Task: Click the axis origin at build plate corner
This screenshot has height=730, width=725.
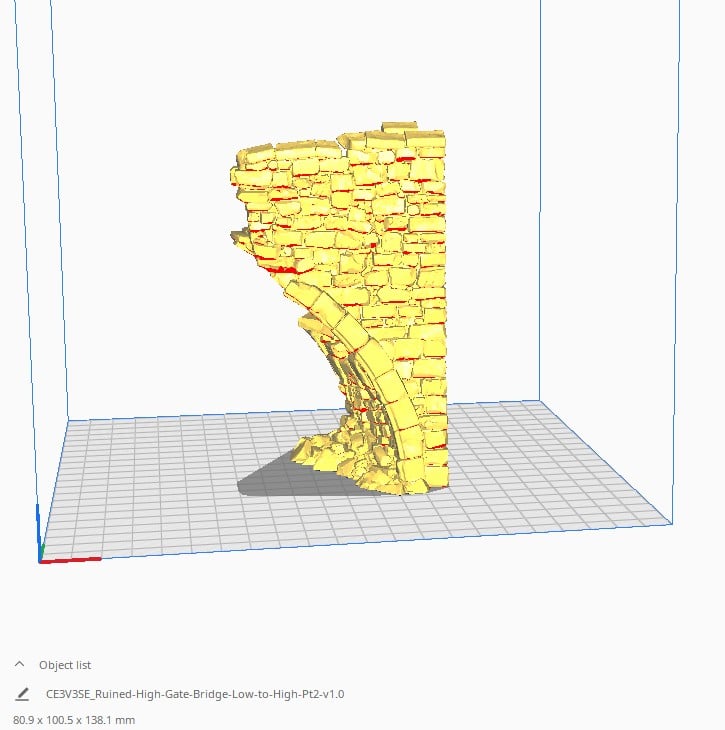Action: tap(41, 559)
